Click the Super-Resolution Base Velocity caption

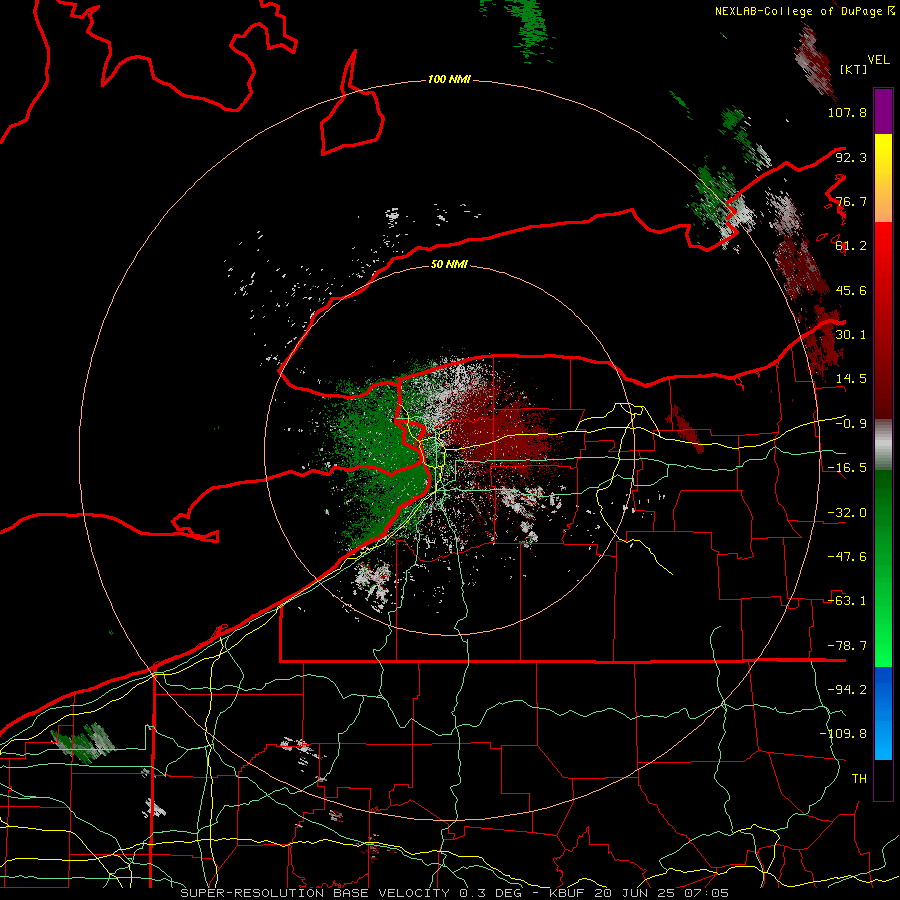tap(455, 893)
